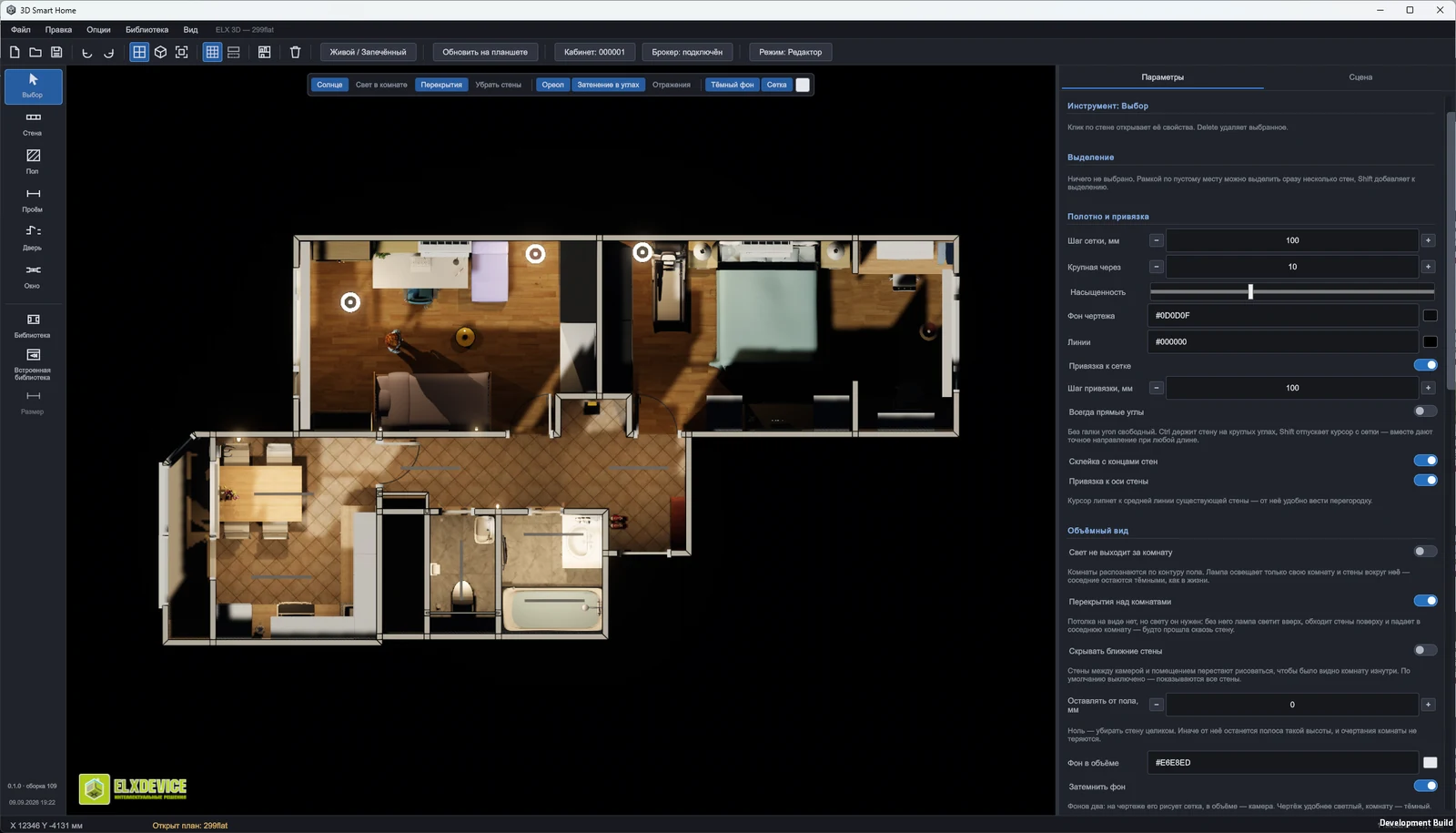Click the undo arrow in the toolbar
Screen dimensions: 1456x833
click(87, 52)
